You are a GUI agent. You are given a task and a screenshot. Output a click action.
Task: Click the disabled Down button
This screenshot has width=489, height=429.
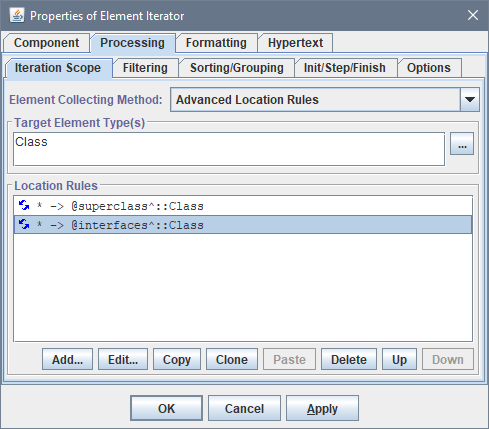pos(448,359)
